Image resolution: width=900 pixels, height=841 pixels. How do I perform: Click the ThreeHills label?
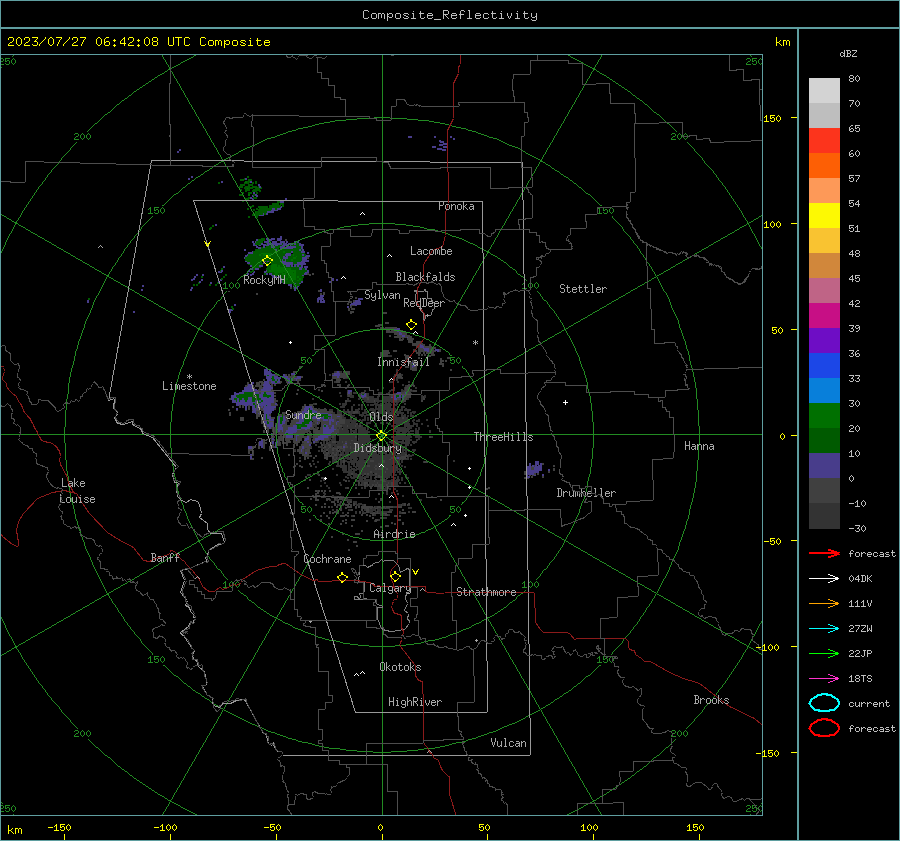[503, 437]
